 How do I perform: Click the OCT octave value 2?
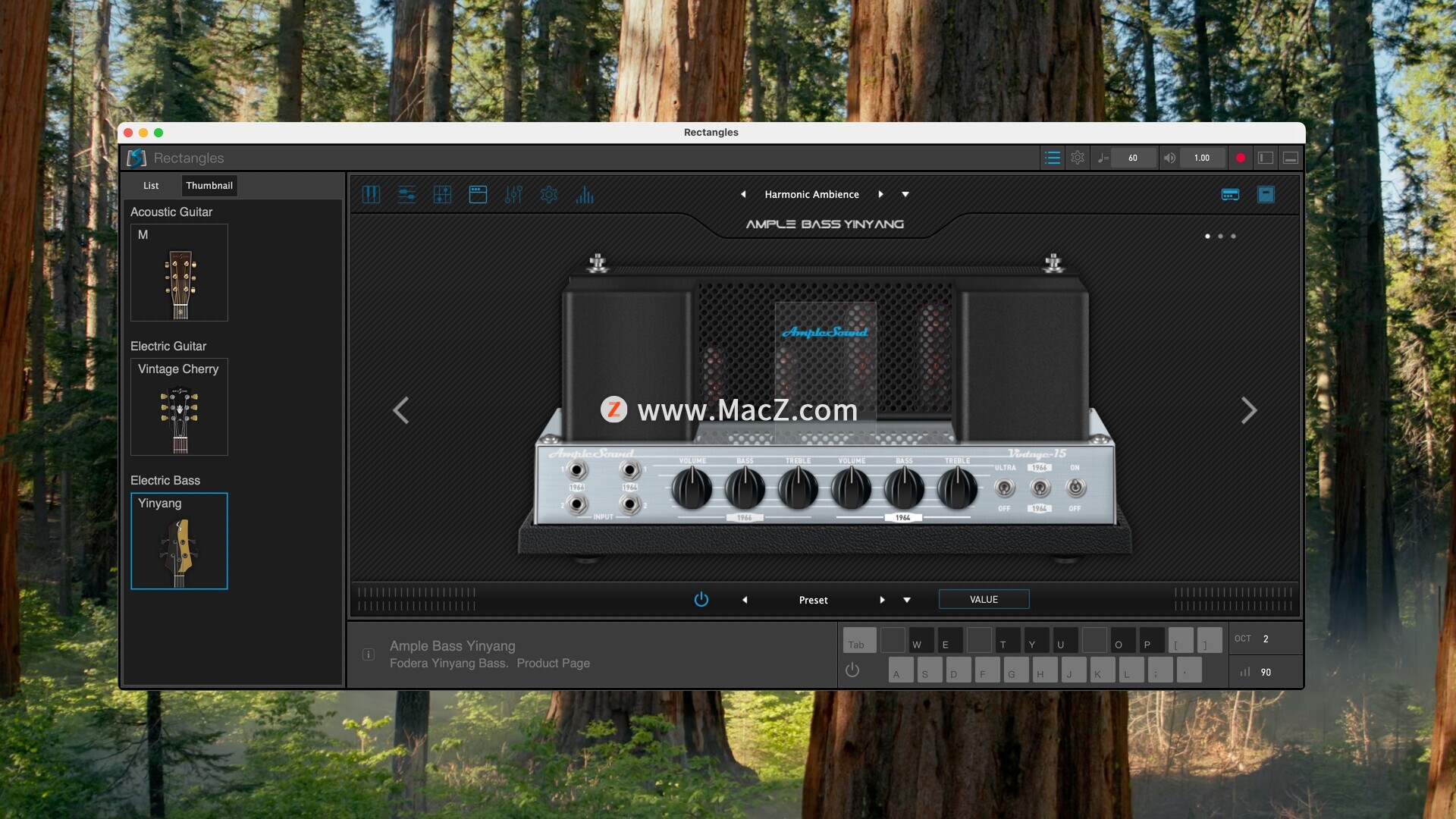tap(1266, 639)
